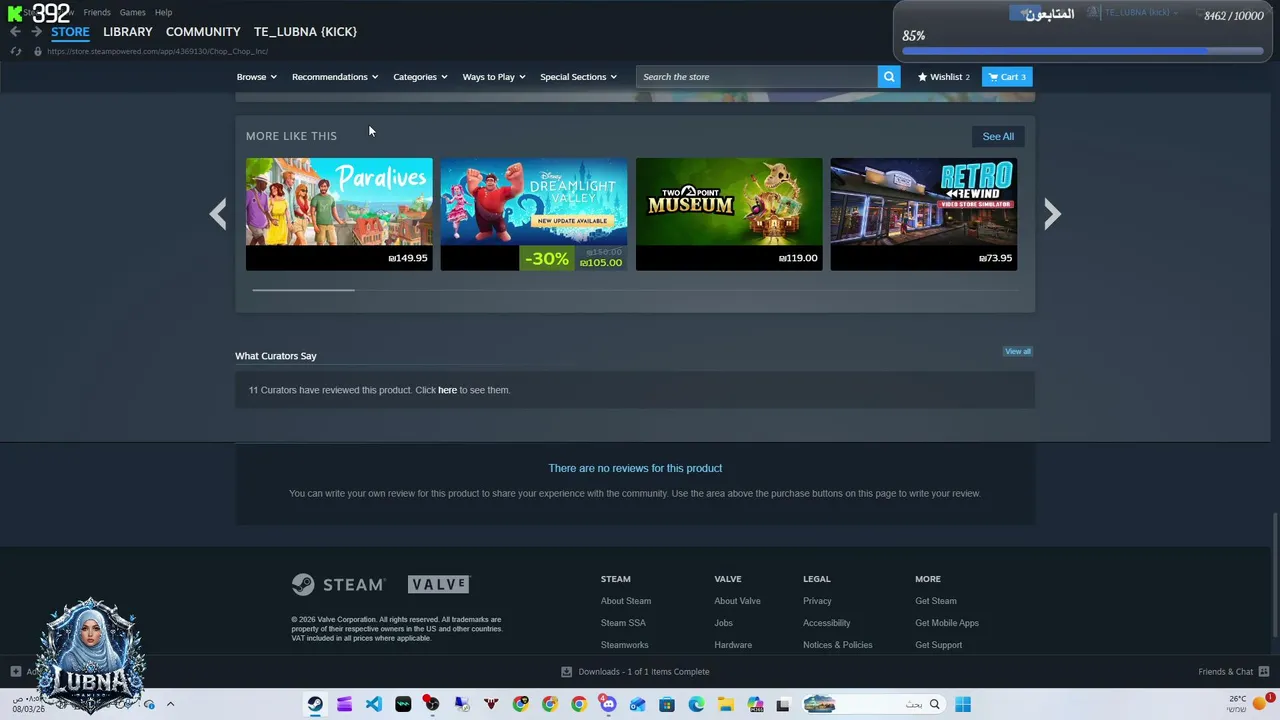This screenshot has height=720, width=1280.
Task: Open Visual Studio Code from the taskbar
Action: coord(373,704)
